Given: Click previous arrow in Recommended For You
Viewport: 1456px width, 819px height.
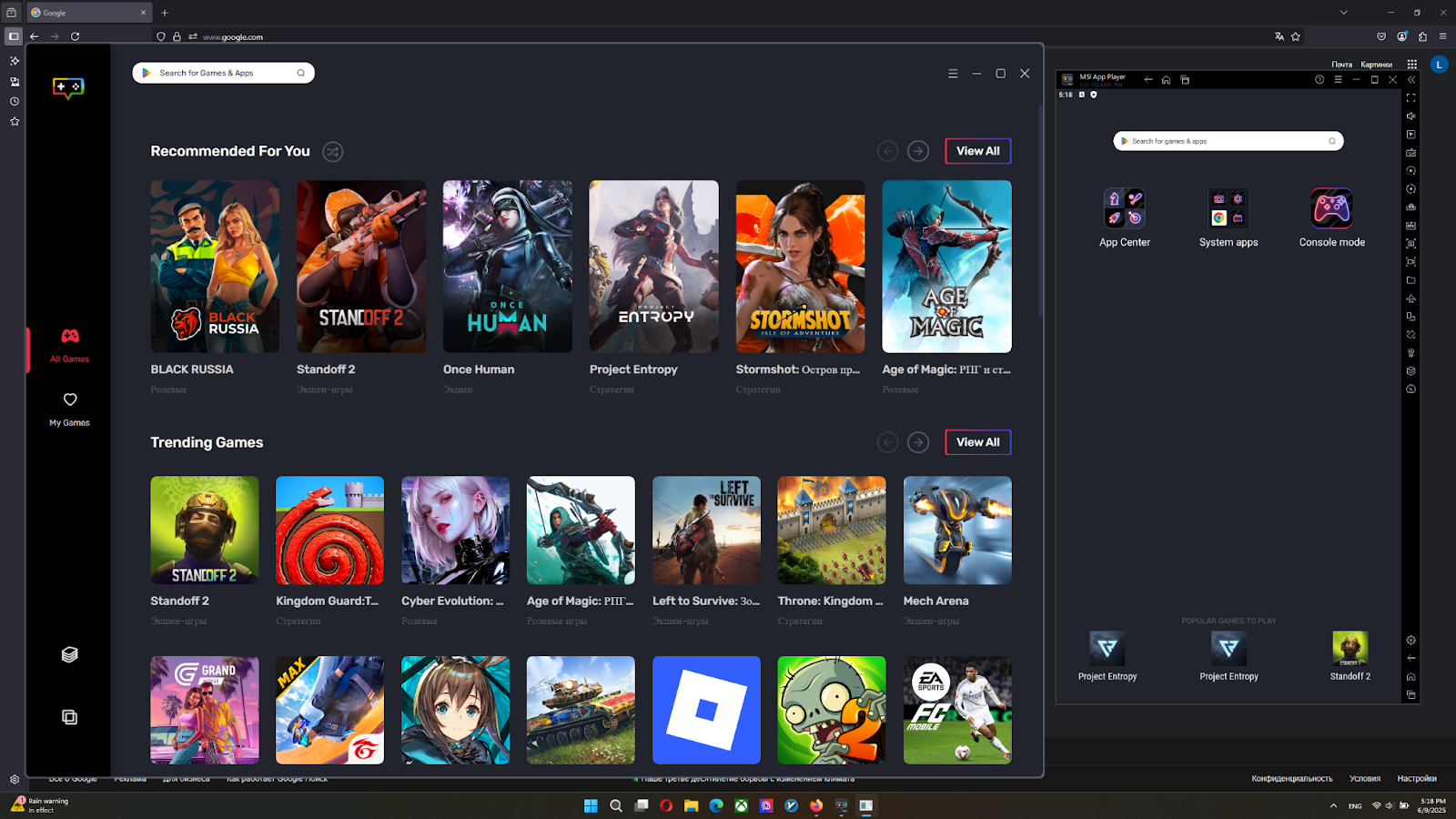Looking at the screenshot, I should tap(887, 151).
